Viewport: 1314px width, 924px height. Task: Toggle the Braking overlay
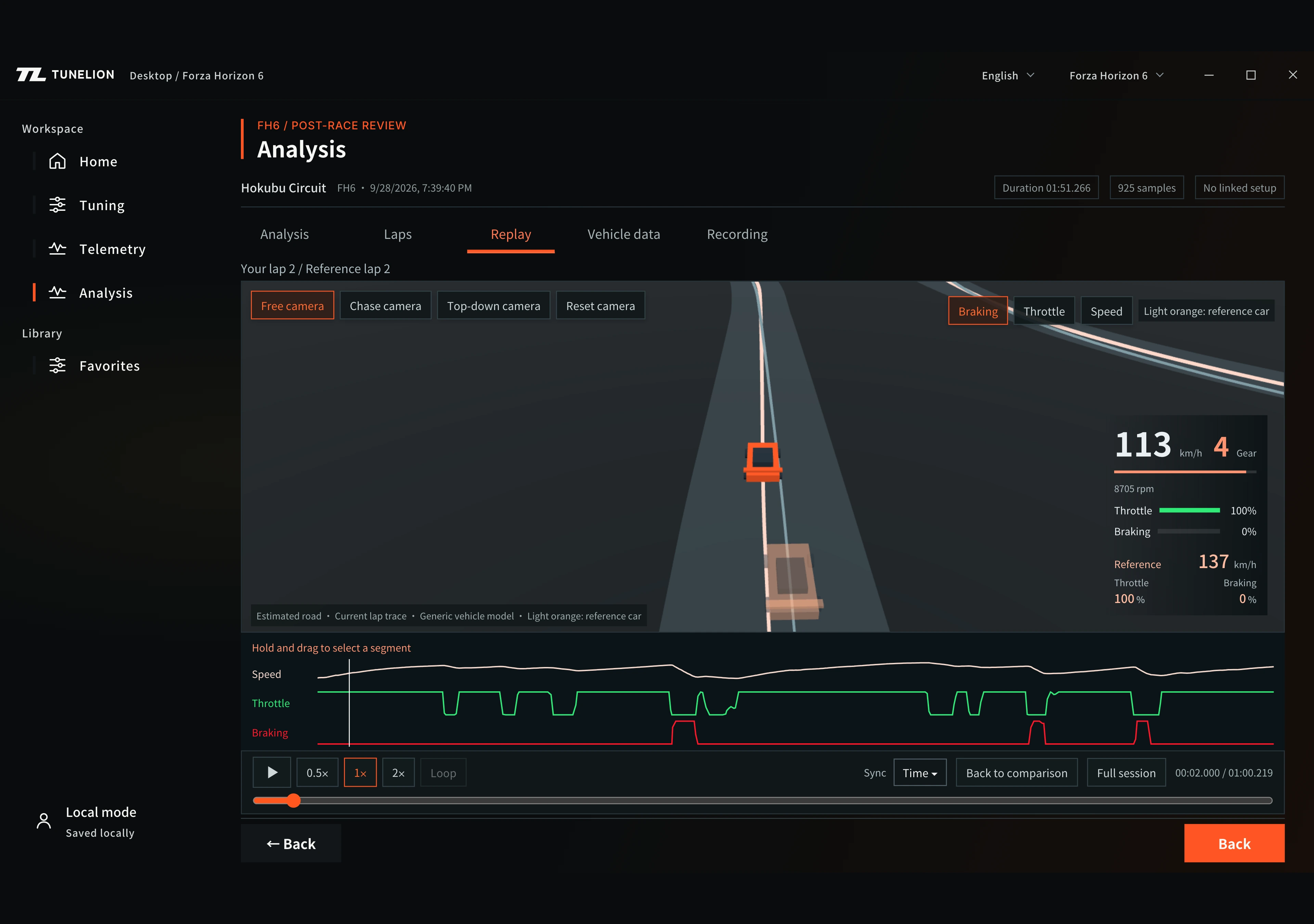[978, 311]
